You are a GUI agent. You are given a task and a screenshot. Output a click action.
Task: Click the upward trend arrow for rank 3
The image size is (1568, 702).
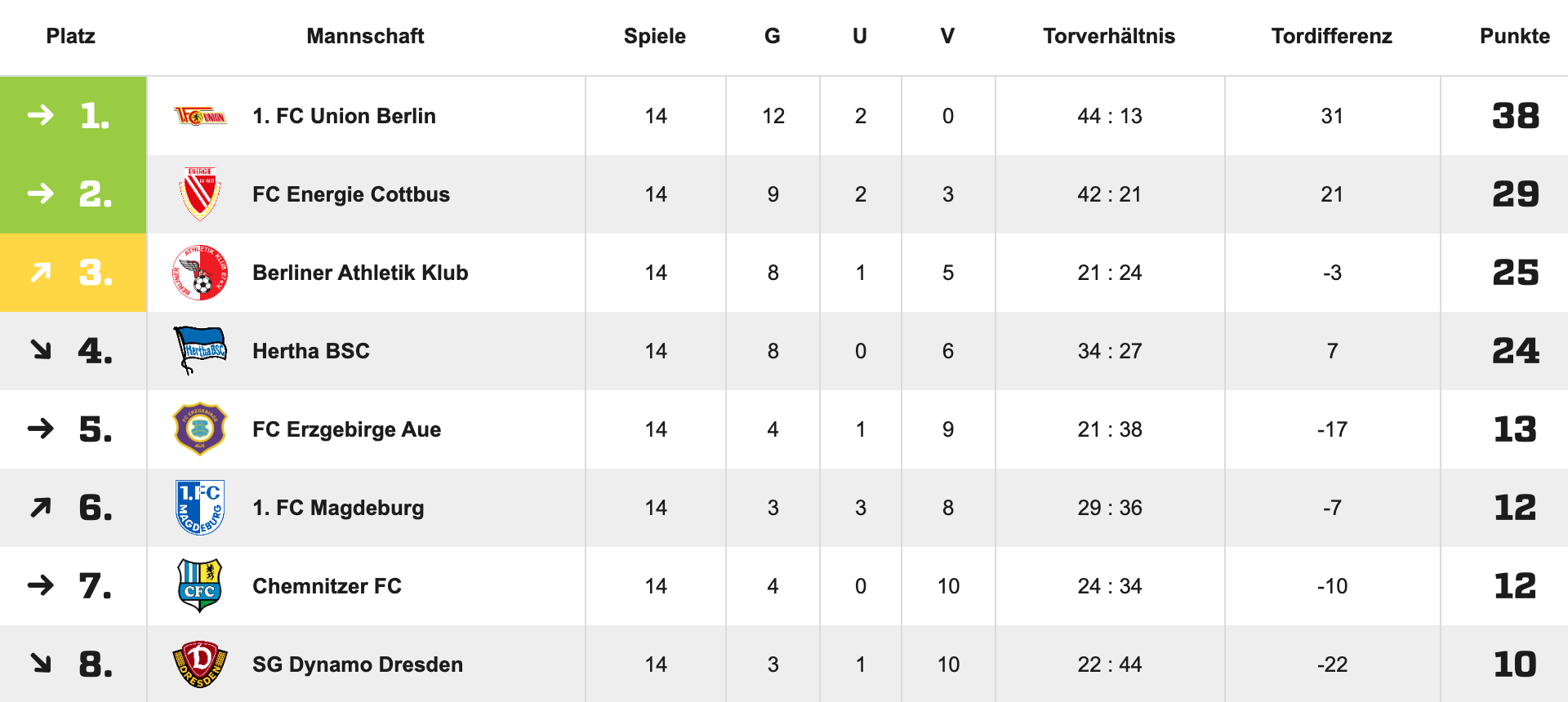tap(41, 272)
